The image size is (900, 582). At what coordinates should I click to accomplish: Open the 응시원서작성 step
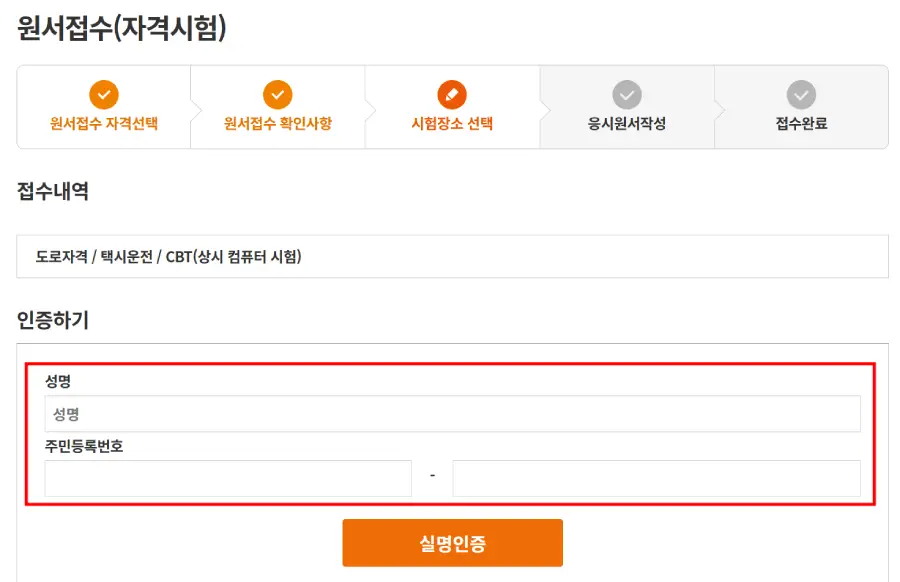pyautogui.click(x=626, y=127)
